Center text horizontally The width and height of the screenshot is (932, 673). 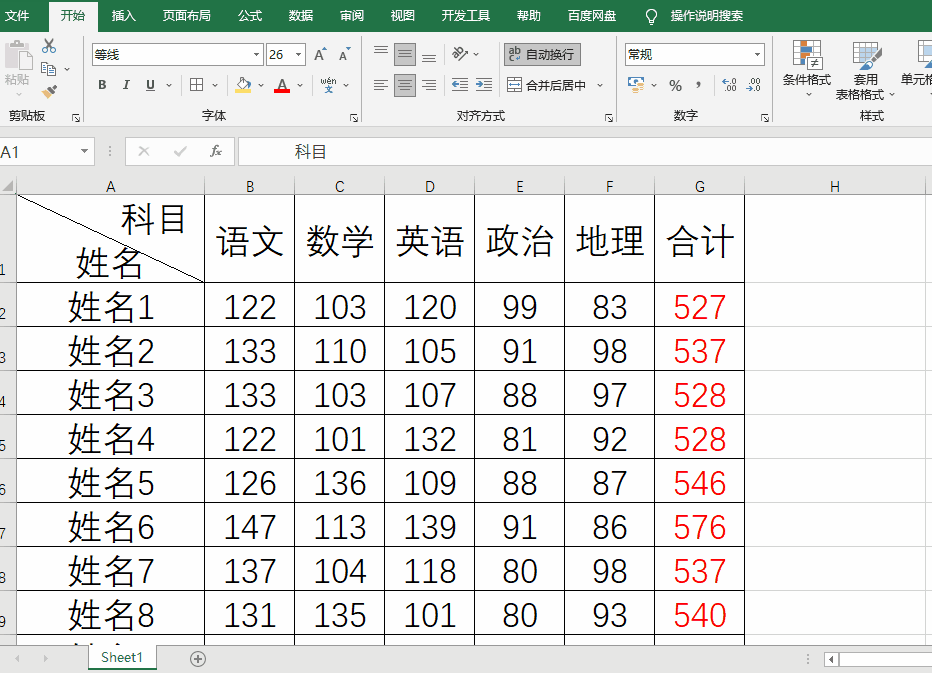point(405,85)
